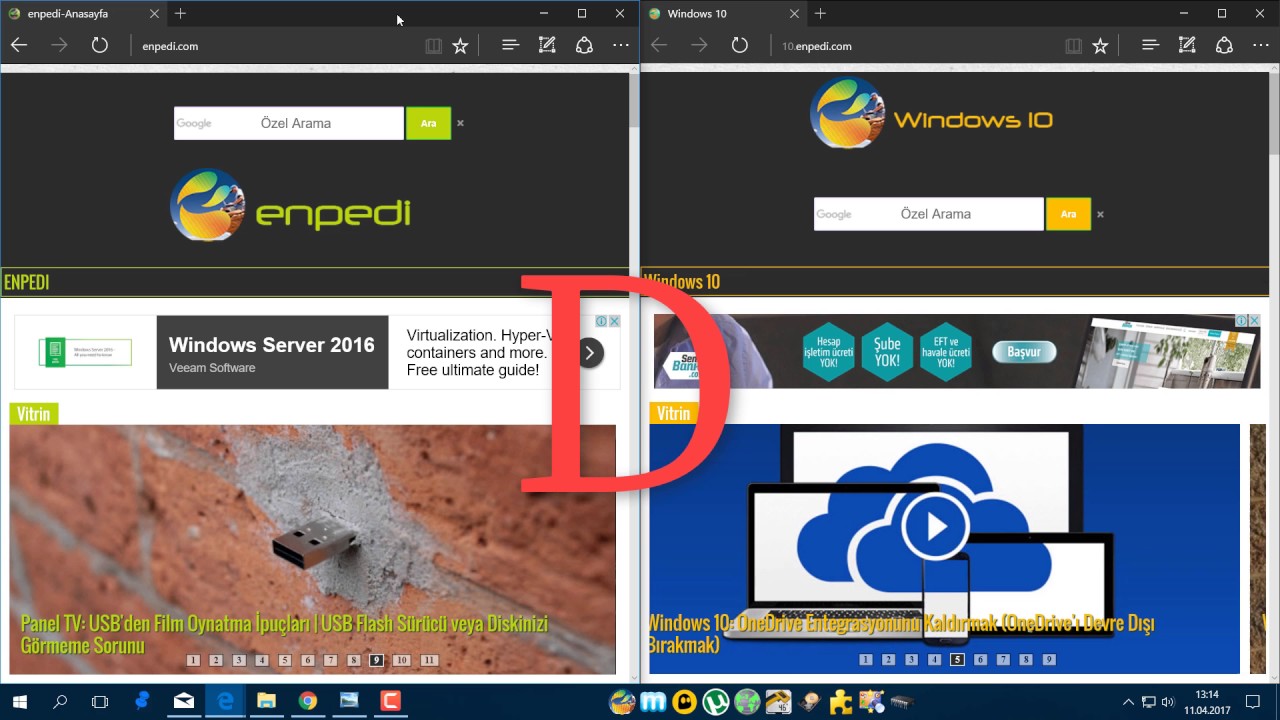
Task: Launch Google Chrome from the taskbar
Action: click(308, 702)
